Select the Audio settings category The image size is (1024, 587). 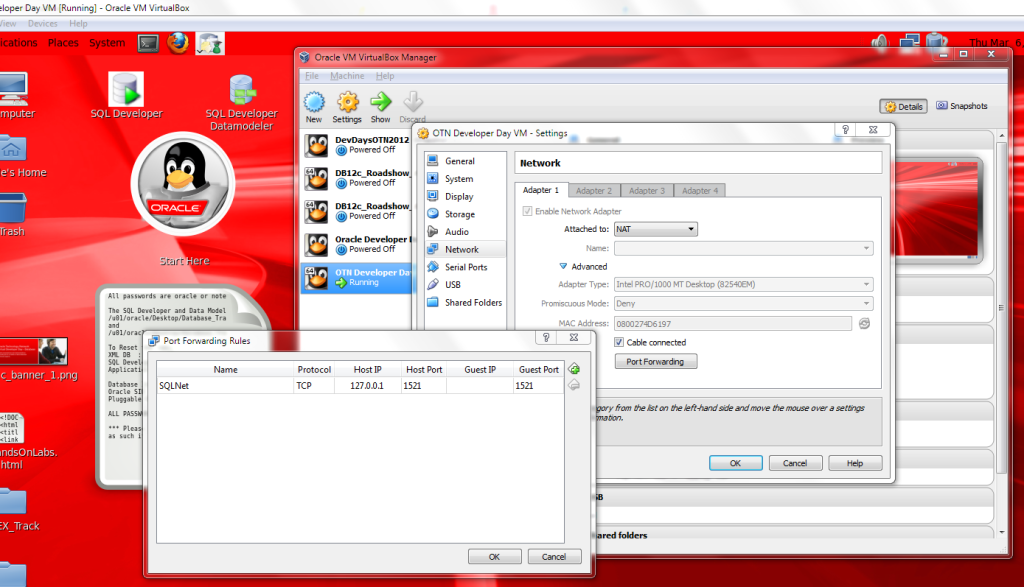464,231
